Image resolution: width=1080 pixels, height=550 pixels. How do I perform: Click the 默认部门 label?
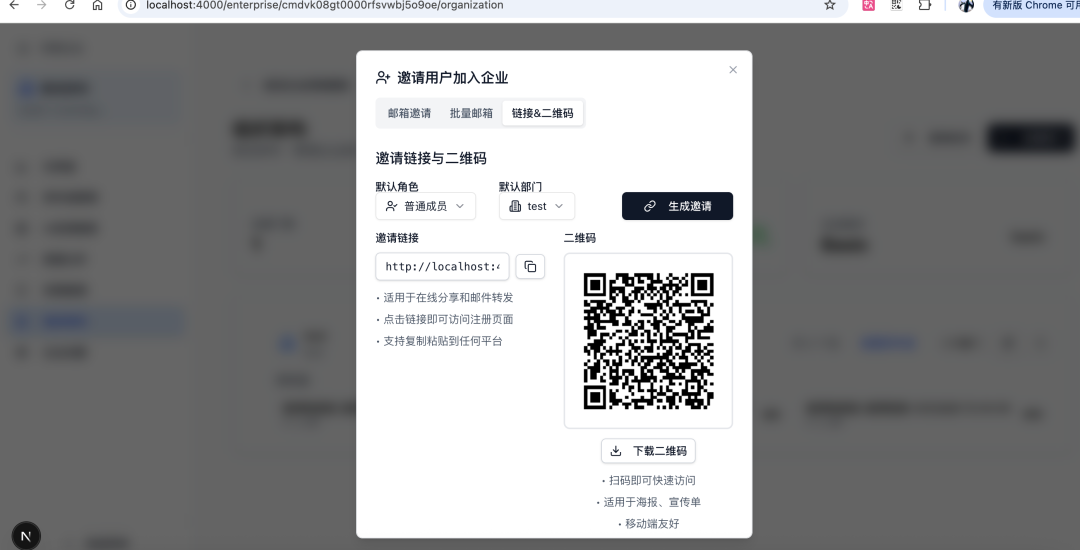[520, 187]
